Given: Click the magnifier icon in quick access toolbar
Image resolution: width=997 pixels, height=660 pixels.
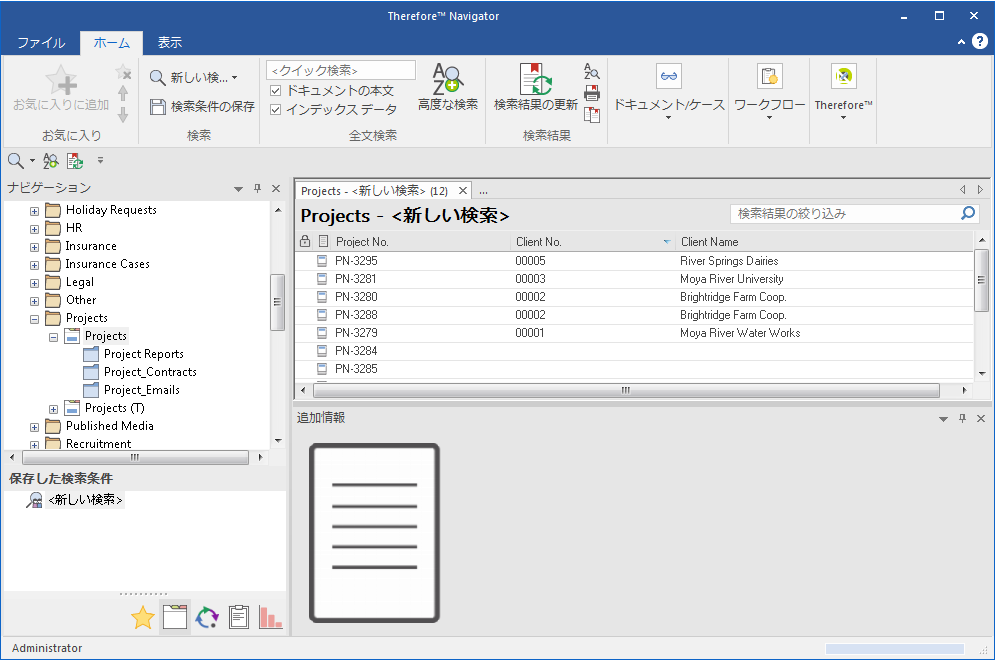Looking at the screenshot, I should coord(16,161).
